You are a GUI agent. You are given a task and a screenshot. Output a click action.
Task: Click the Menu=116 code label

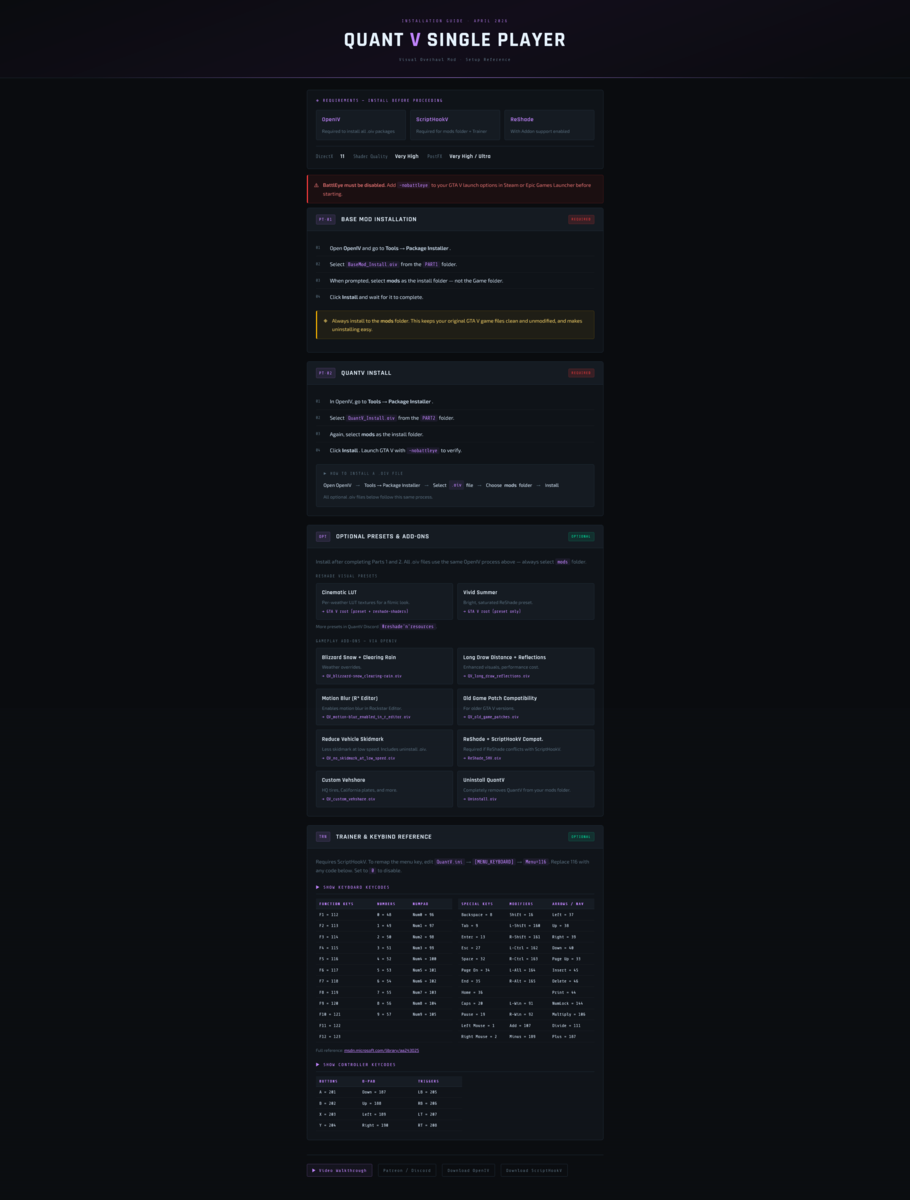pos(537,861)
